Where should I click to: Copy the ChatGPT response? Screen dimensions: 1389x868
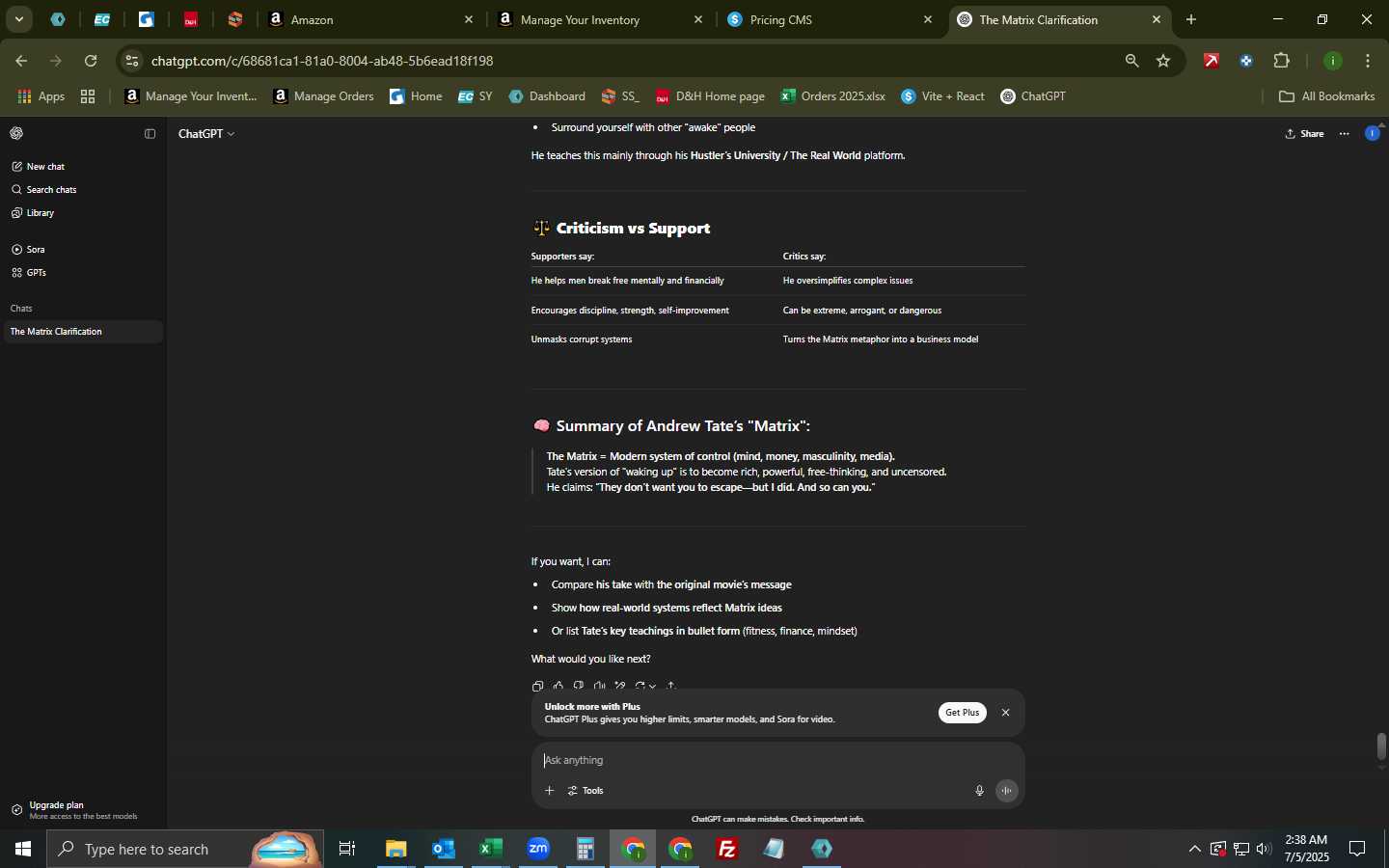point(537,686)
